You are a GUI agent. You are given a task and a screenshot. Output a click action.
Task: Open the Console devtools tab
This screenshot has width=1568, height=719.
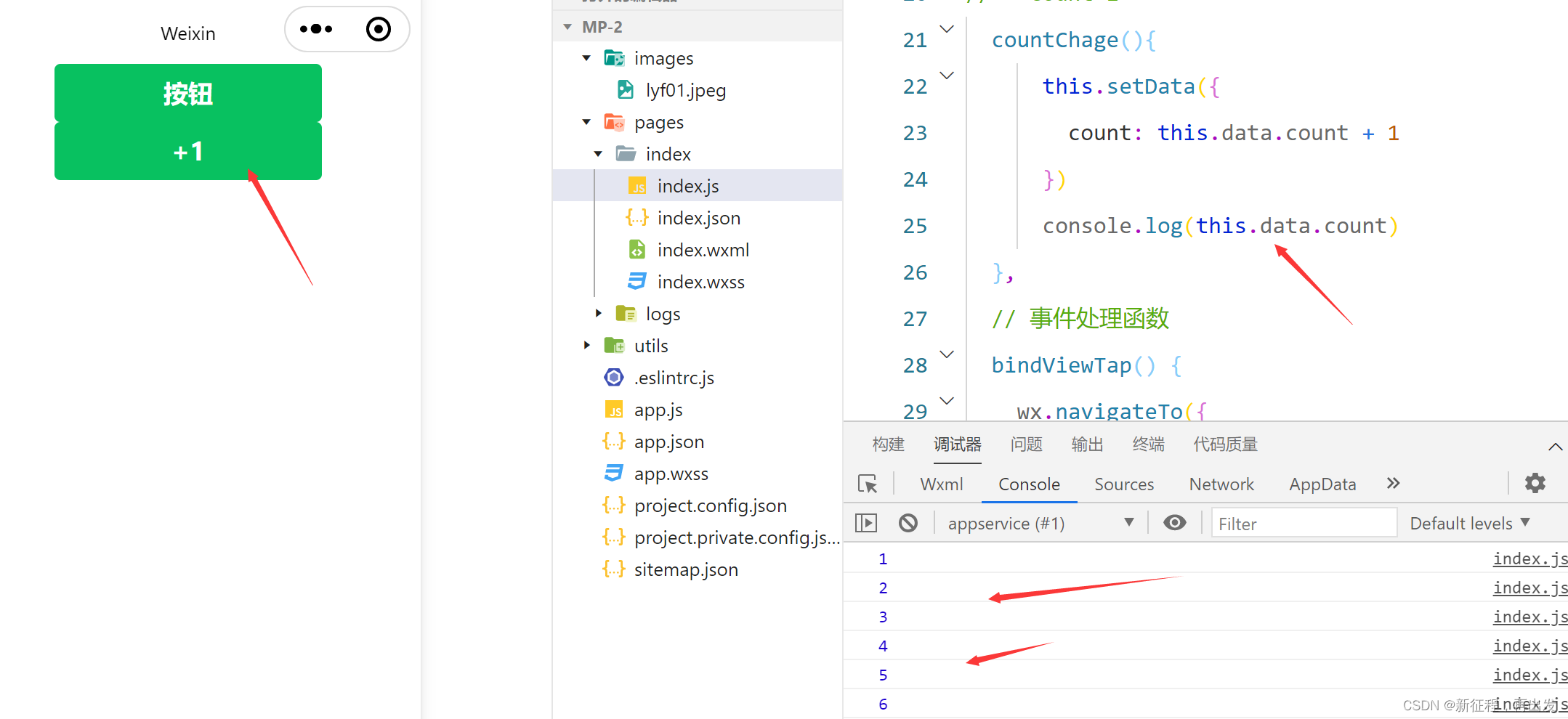point(1029,484)
